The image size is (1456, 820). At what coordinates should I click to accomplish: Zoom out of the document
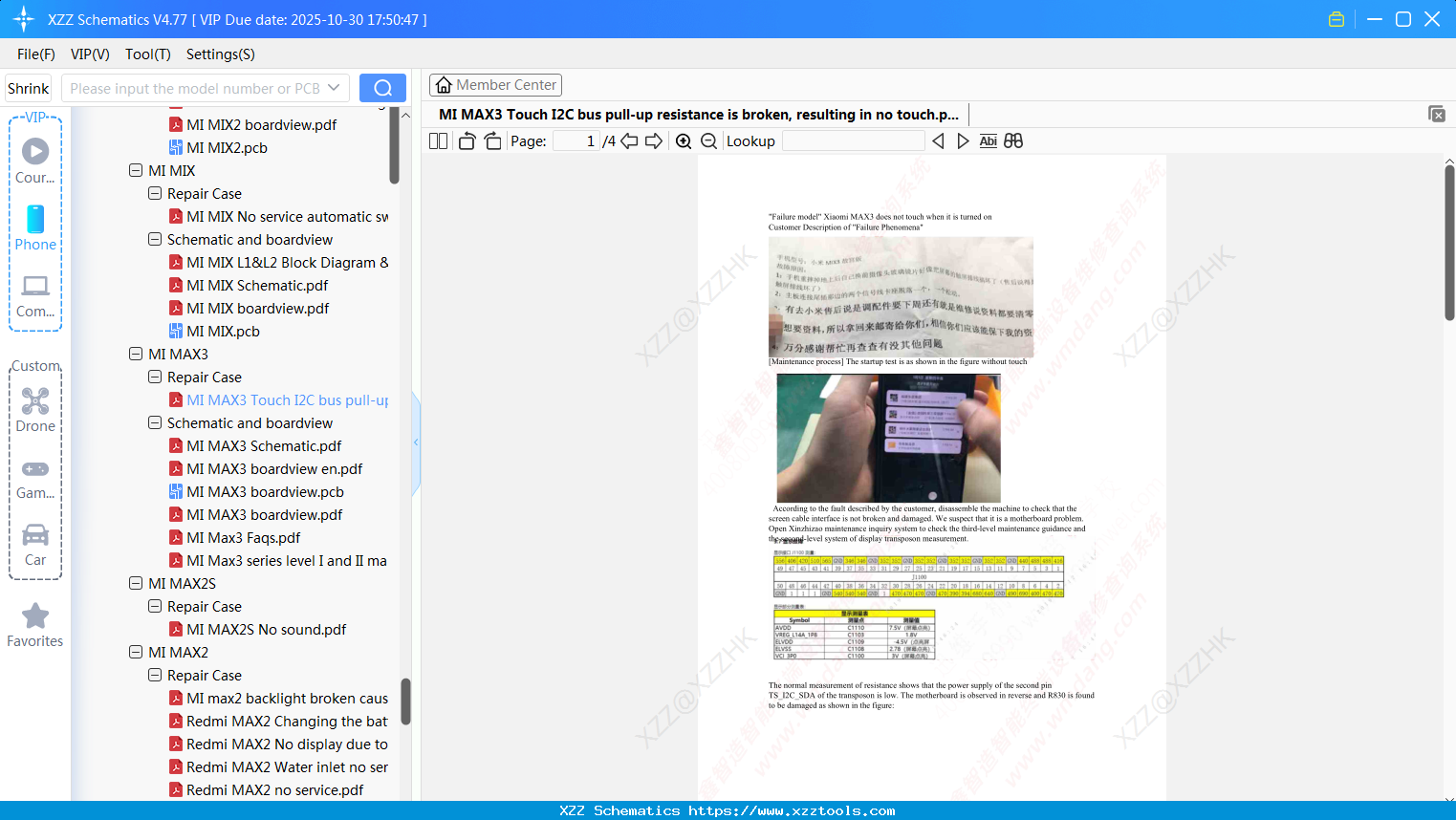(709, 141)
